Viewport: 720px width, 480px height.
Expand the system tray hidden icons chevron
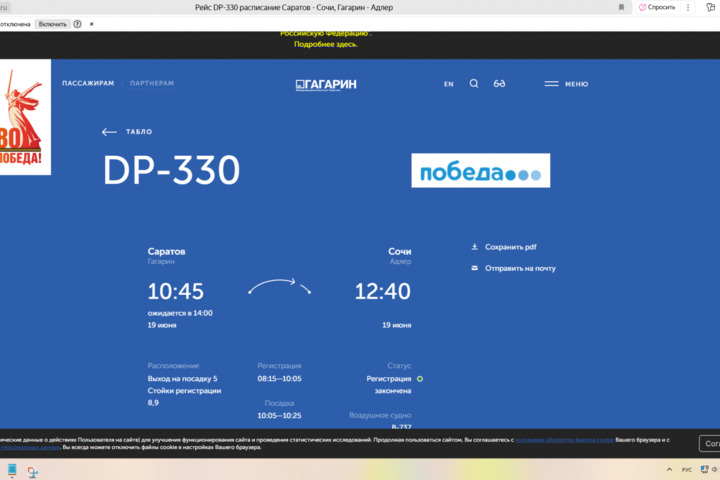click(x=669, y=469)
